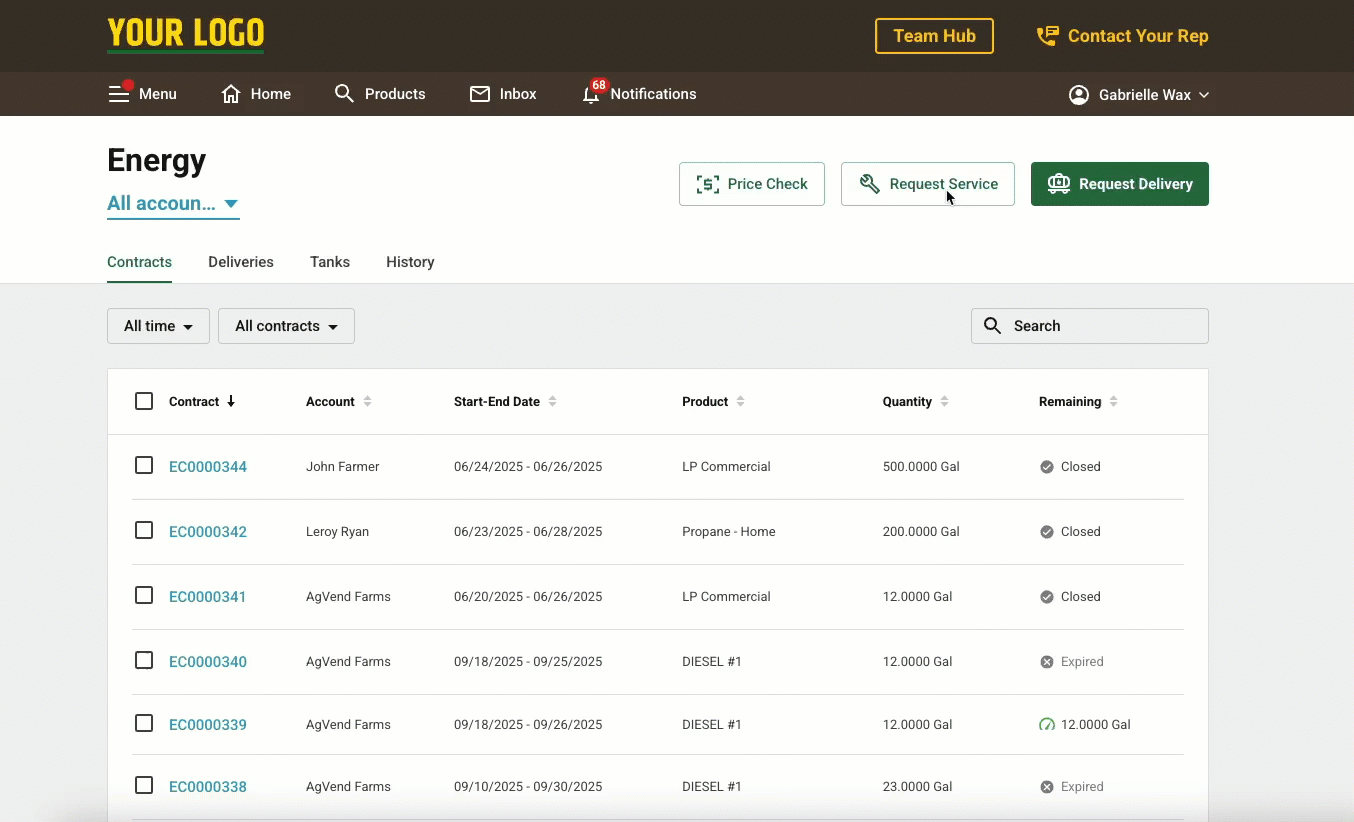Click the Expired X icon for EC0000340

1047,662
